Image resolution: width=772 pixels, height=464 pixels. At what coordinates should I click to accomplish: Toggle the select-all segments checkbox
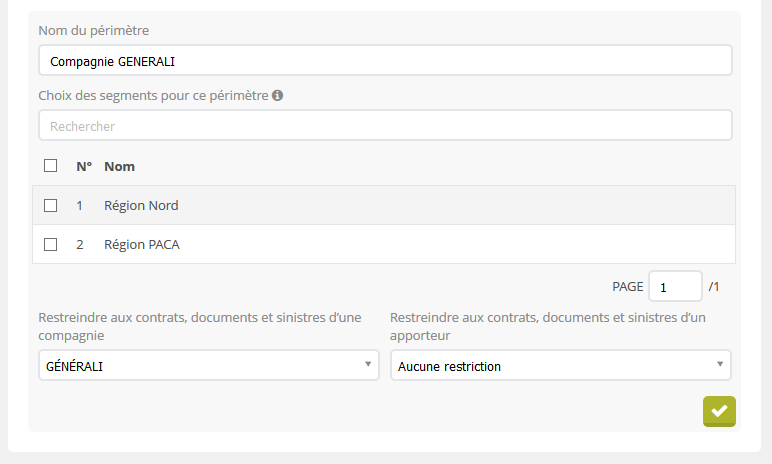51,166
